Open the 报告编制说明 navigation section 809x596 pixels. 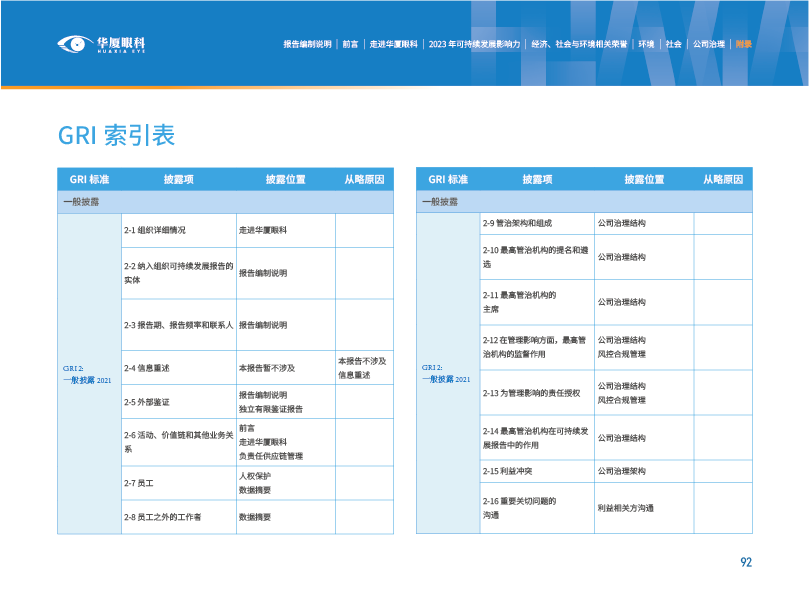pos(307,44)
